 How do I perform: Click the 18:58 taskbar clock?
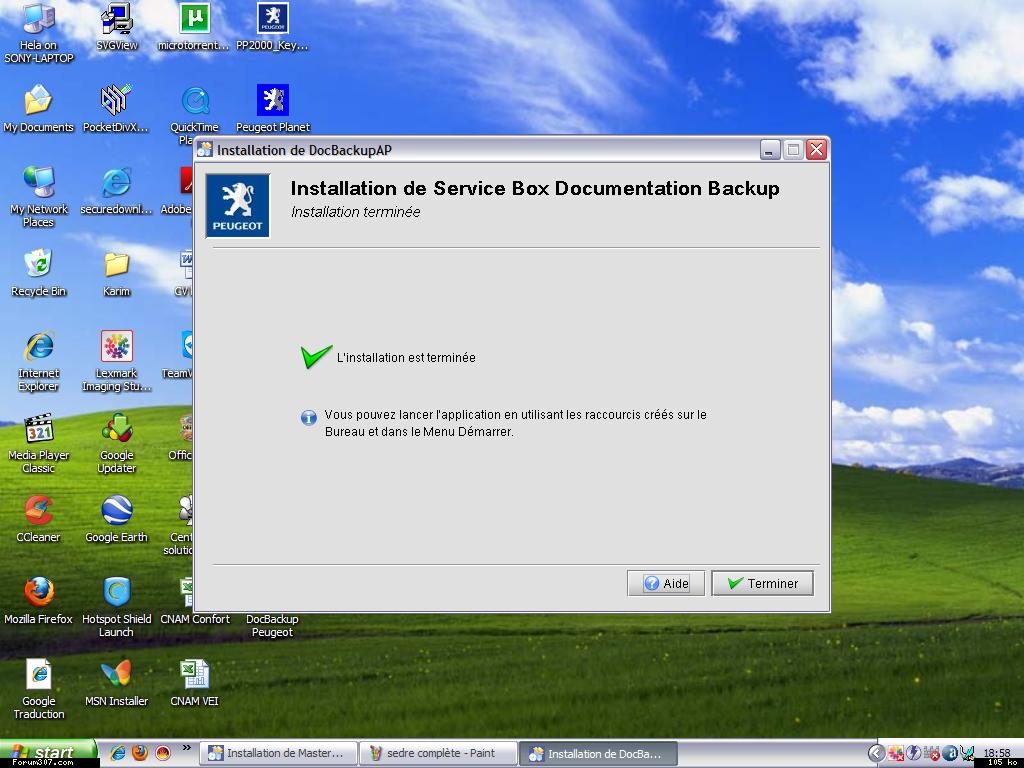(997, 753)
